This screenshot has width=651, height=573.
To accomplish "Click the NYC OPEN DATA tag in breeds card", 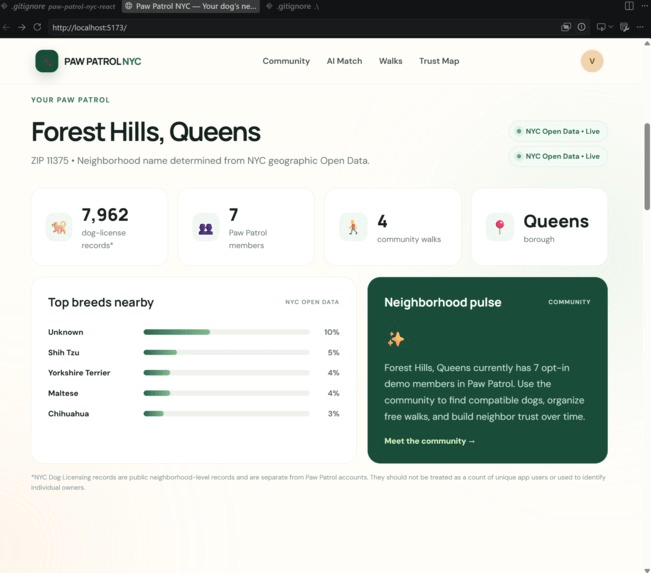I will pos(312,302).
